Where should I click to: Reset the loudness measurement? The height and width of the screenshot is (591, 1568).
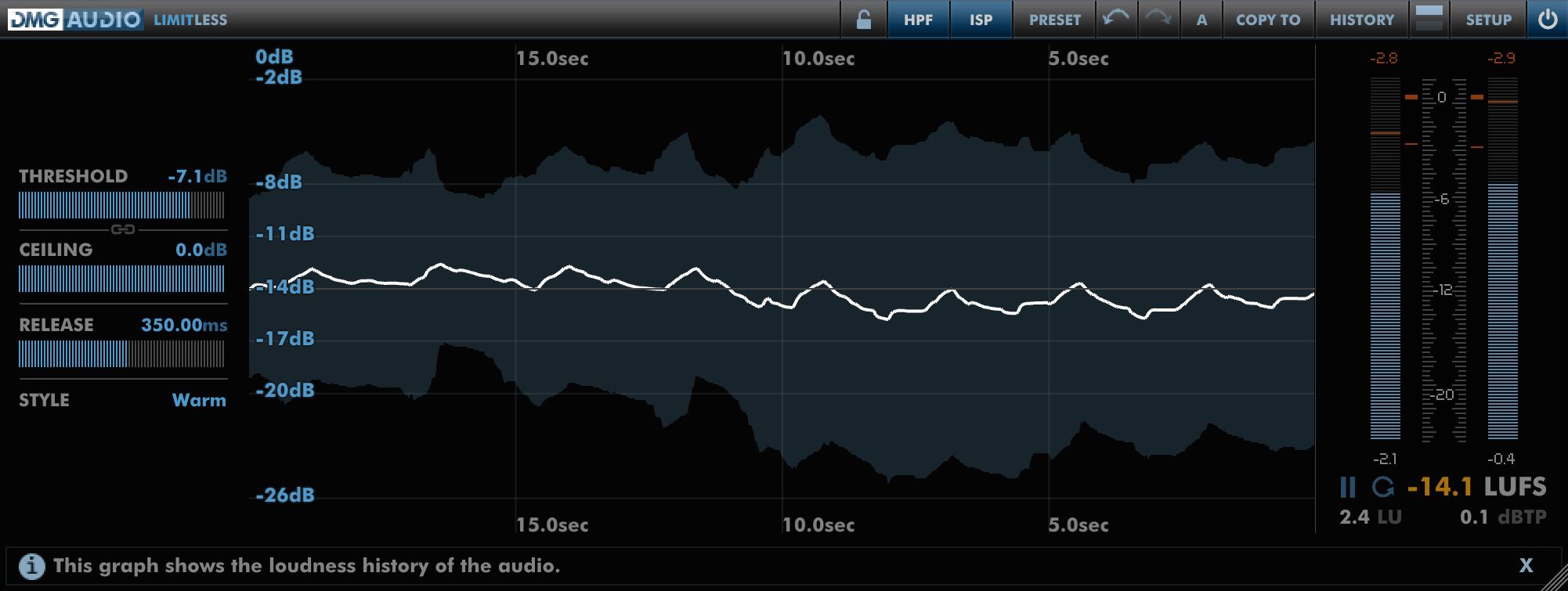(x=1383, y=488)
